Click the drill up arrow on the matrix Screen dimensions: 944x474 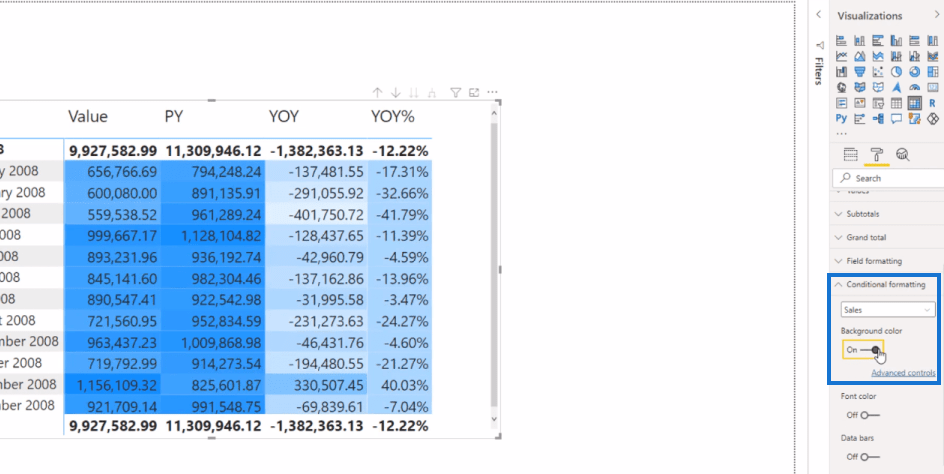click(x=377, y=93)
